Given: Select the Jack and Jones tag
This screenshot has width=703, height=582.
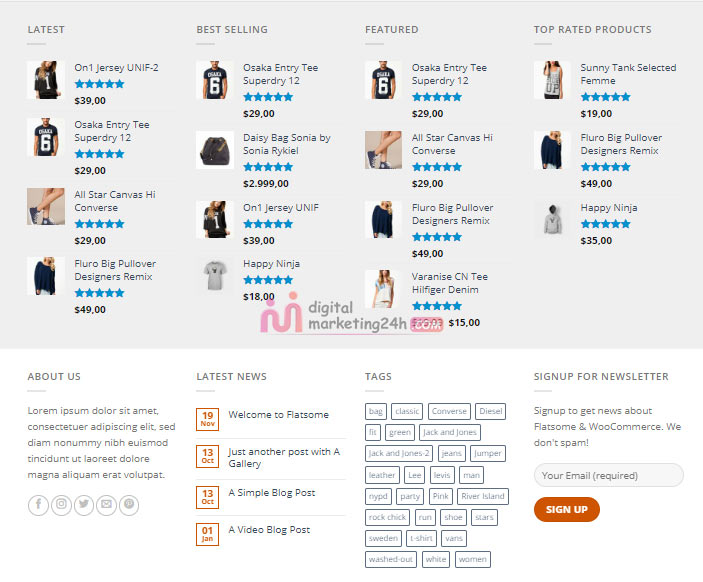Looking at the screenshot, I should point(450,432).
